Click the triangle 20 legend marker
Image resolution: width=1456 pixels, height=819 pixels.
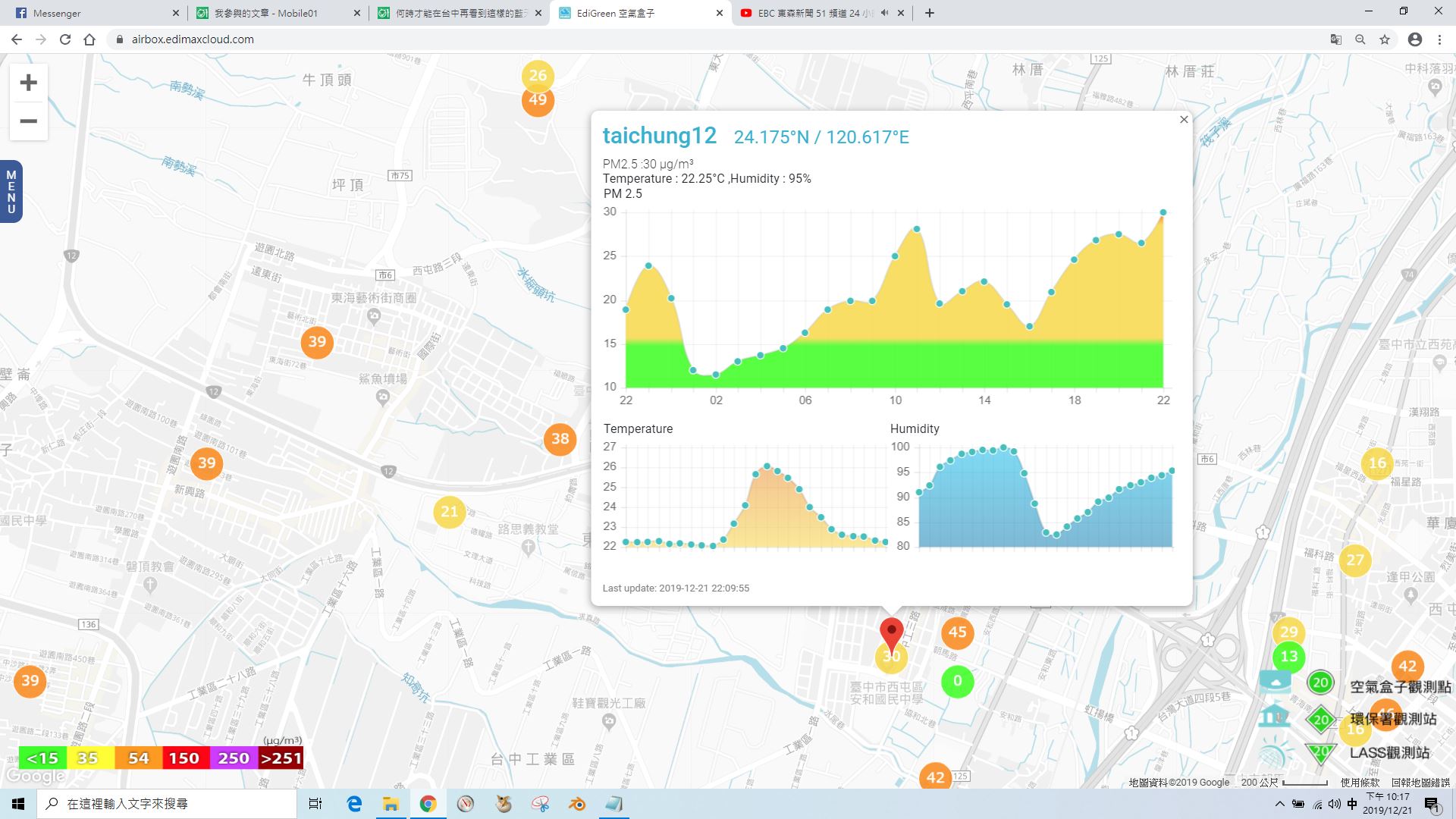pyautogui.click(x=1320, y=752)
